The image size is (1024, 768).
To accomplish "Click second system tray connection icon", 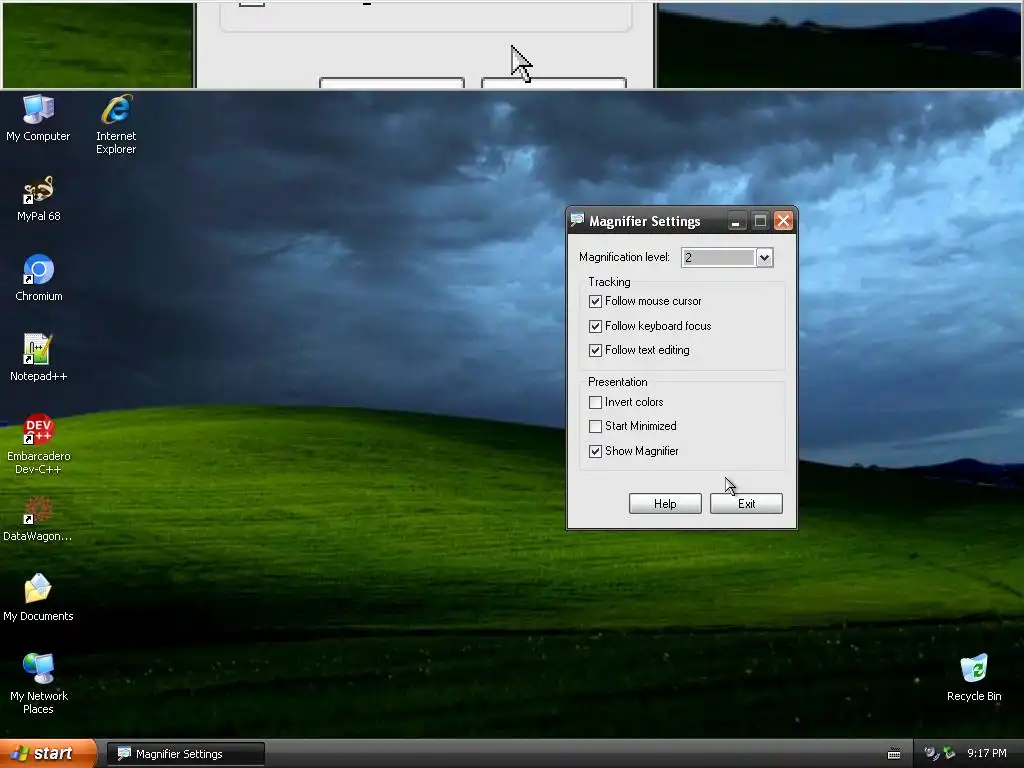I will pyautogui.click(x=948, y=753).
